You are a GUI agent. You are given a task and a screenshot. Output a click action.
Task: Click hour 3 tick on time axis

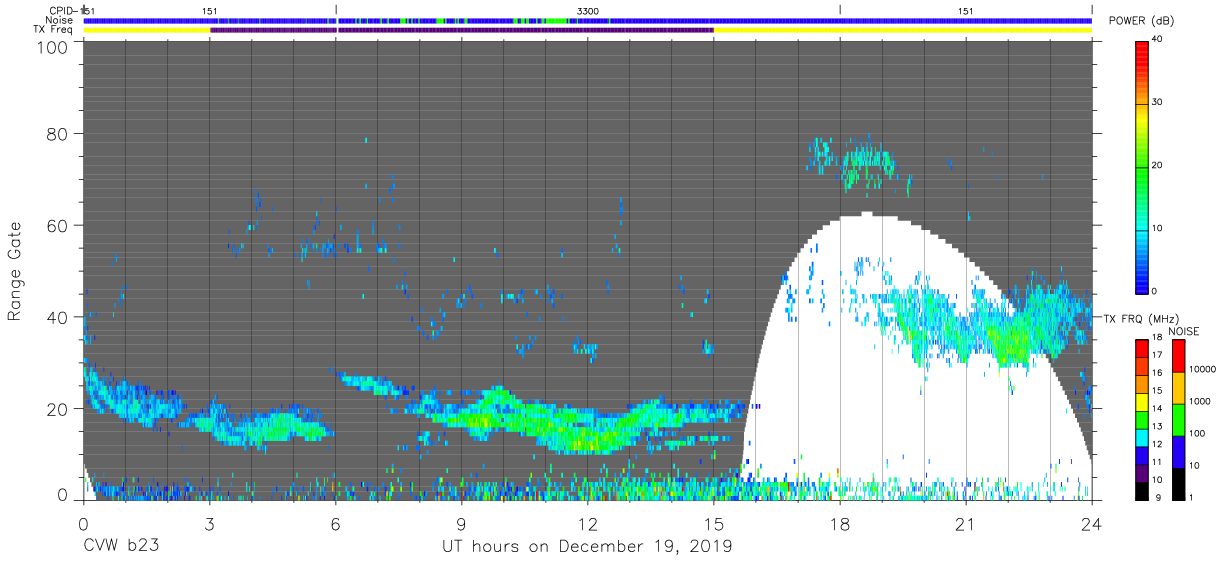tap(210, 522)
